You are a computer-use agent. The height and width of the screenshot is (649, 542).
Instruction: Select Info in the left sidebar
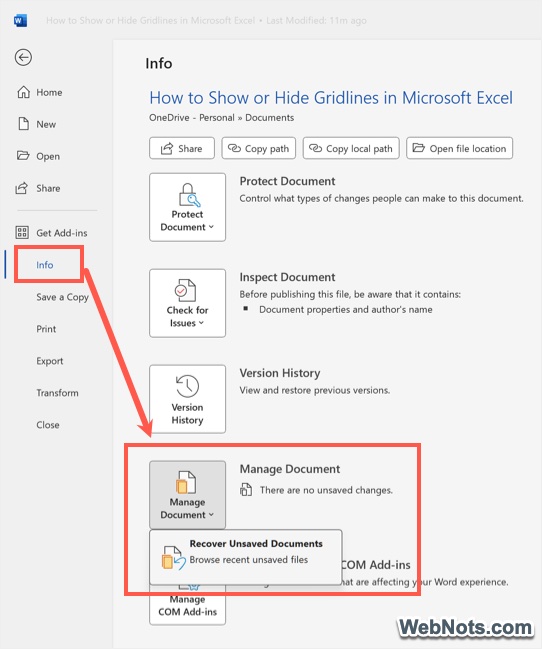click(x=45, y=264)
